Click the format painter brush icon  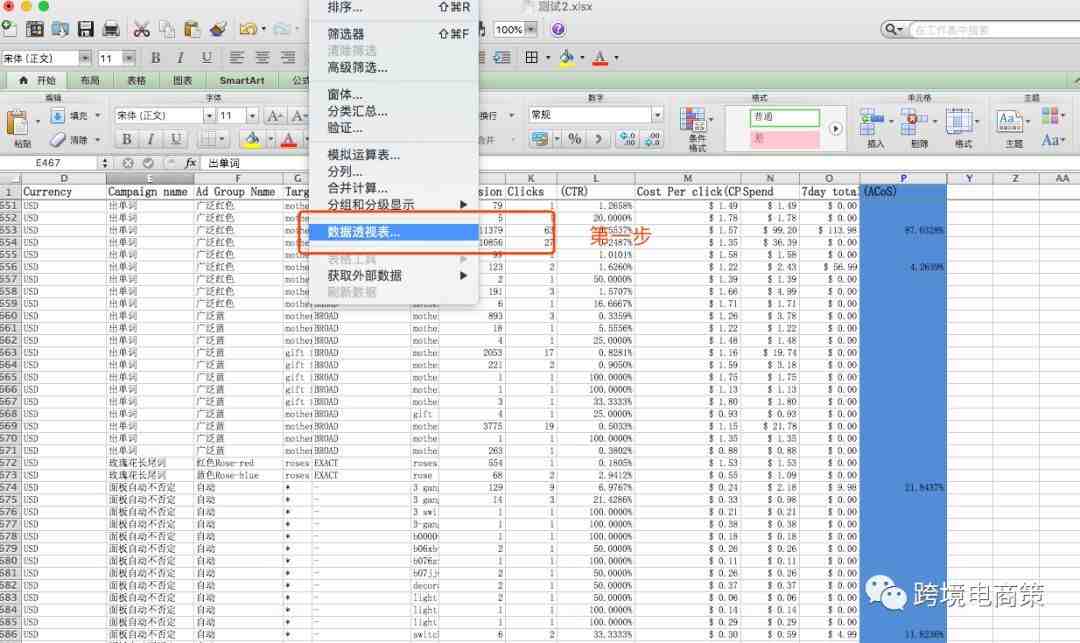[x=218, y=29]
